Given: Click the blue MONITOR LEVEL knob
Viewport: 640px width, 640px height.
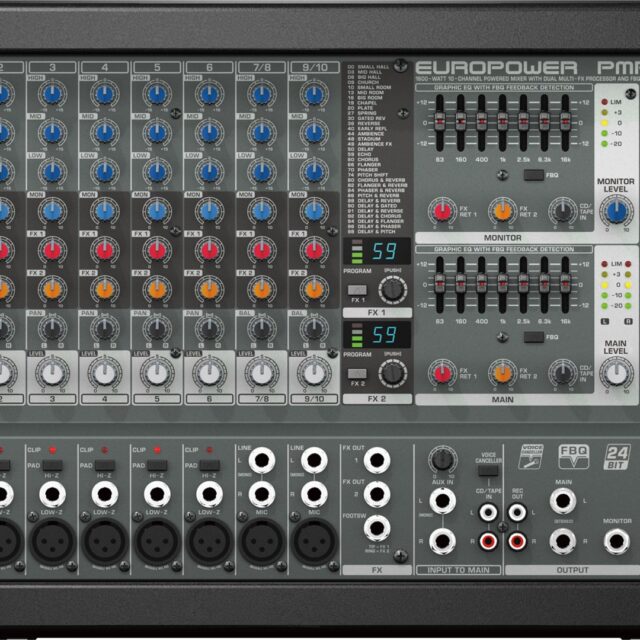Looking at the screenshot, I should 616,210.
